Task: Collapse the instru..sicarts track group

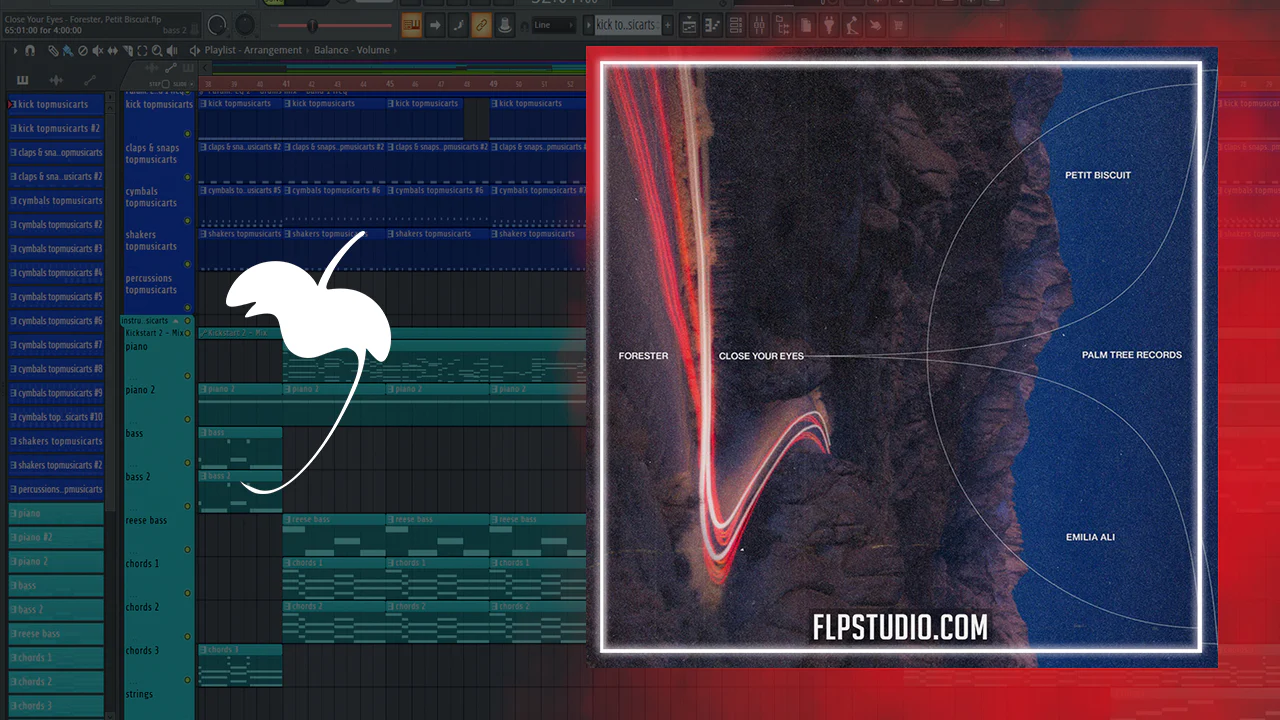Action: click(x=176, y=321)
